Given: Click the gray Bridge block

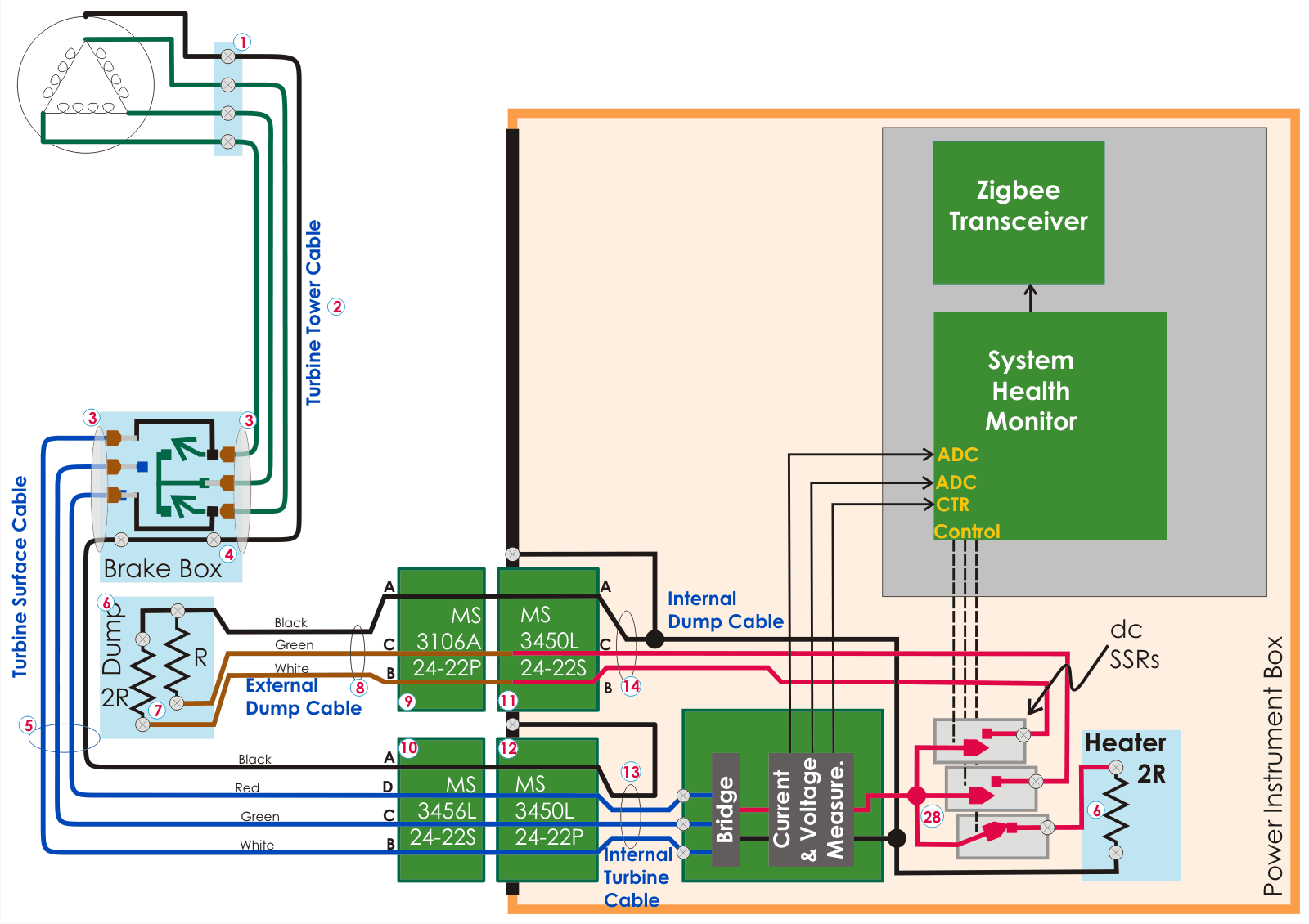Looking at the screenshot, I should [726, 810].
